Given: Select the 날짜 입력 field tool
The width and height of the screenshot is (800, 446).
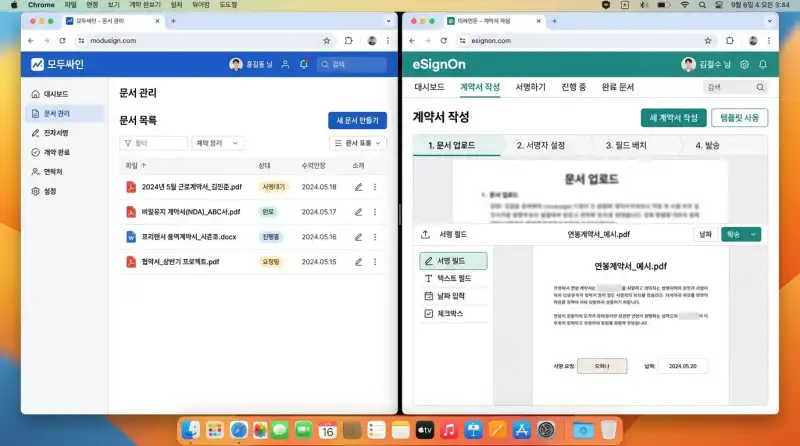Looking at the screenshot, I should coord(455,297).
